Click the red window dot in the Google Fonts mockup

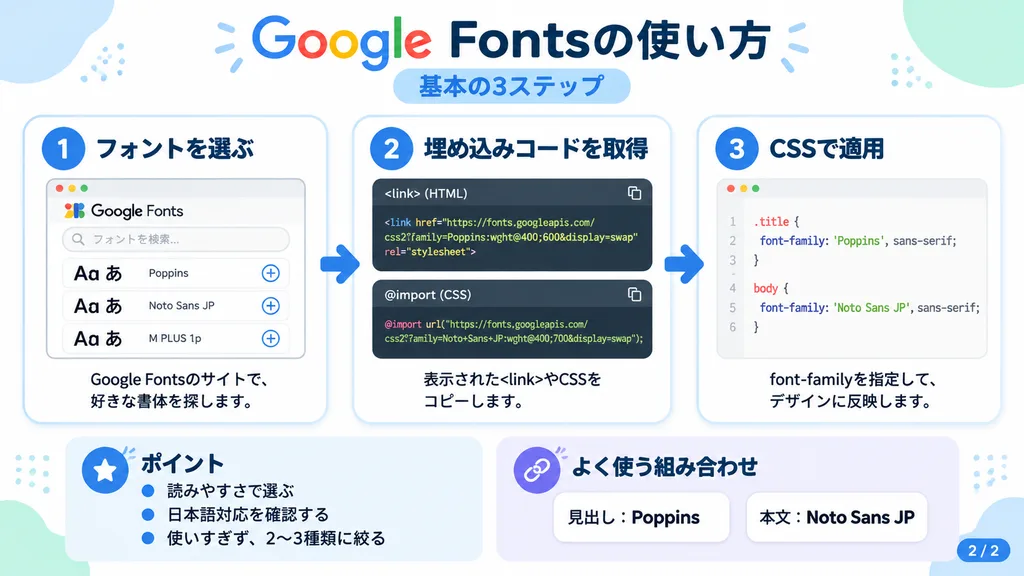(59, 188)
